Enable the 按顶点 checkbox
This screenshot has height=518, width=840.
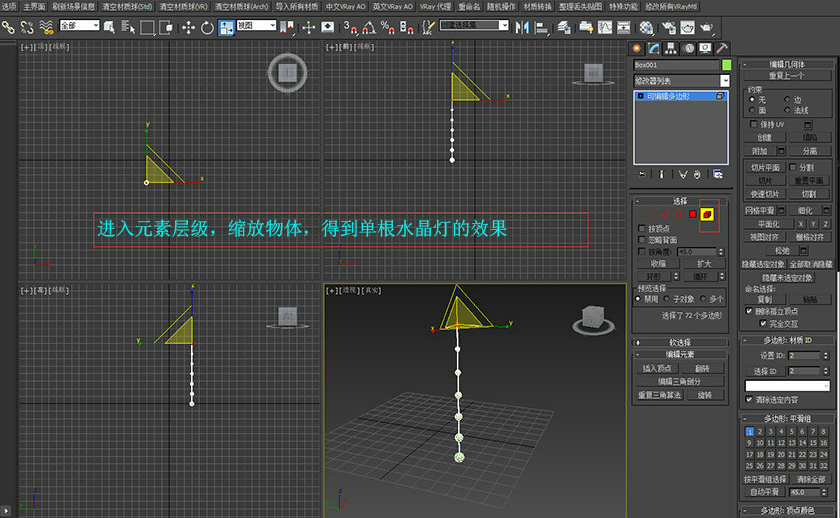tap(642, 229)
